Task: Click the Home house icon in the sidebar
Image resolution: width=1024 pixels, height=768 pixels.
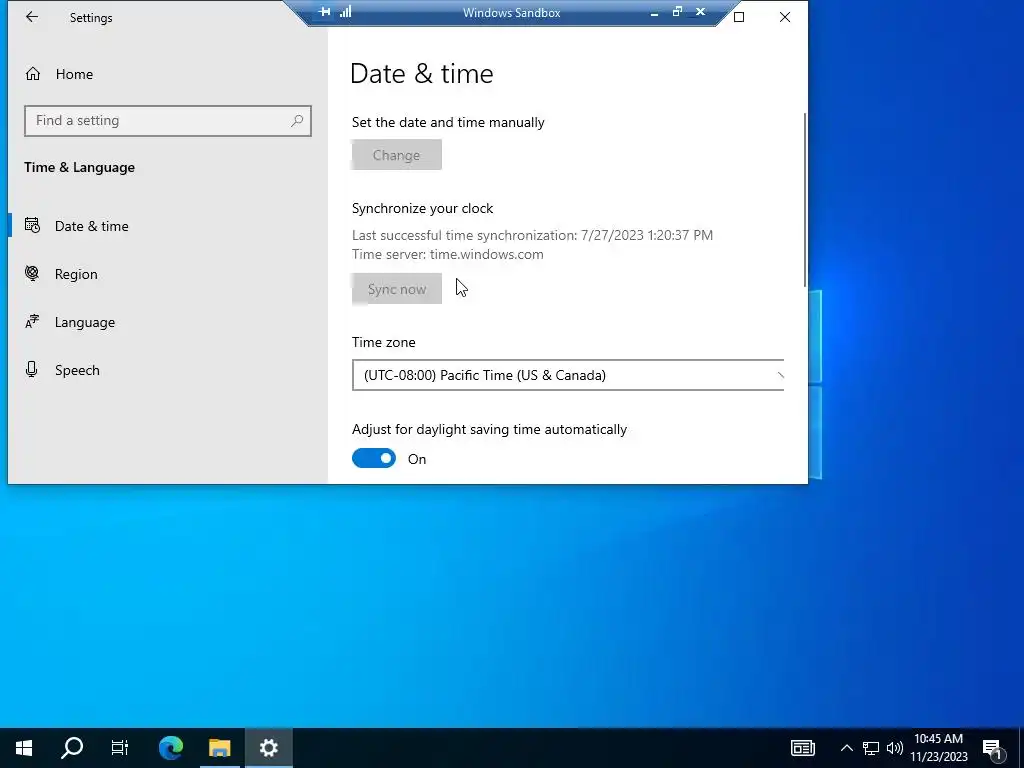Action: pyautogui.click(x=33, y=74)
